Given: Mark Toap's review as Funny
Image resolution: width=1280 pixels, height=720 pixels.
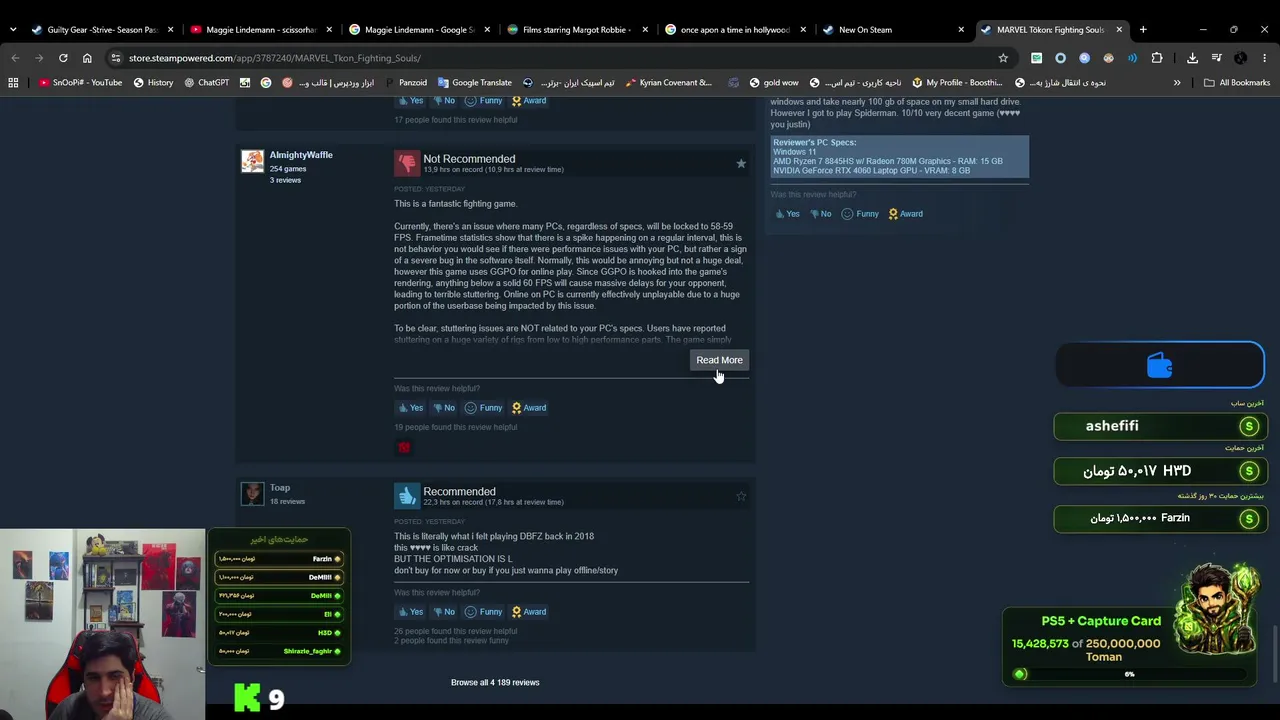Looking at the screenshot, I should click(483, 612).
